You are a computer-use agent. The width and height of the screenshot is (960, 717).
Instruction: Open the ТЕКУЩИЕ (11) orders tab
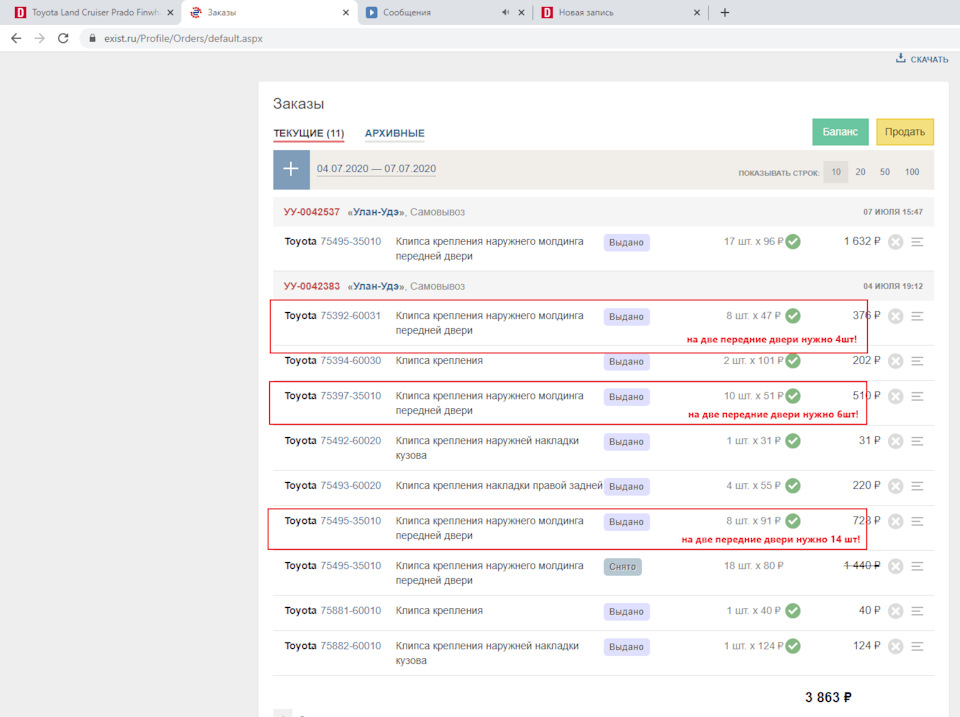[309, 133]
